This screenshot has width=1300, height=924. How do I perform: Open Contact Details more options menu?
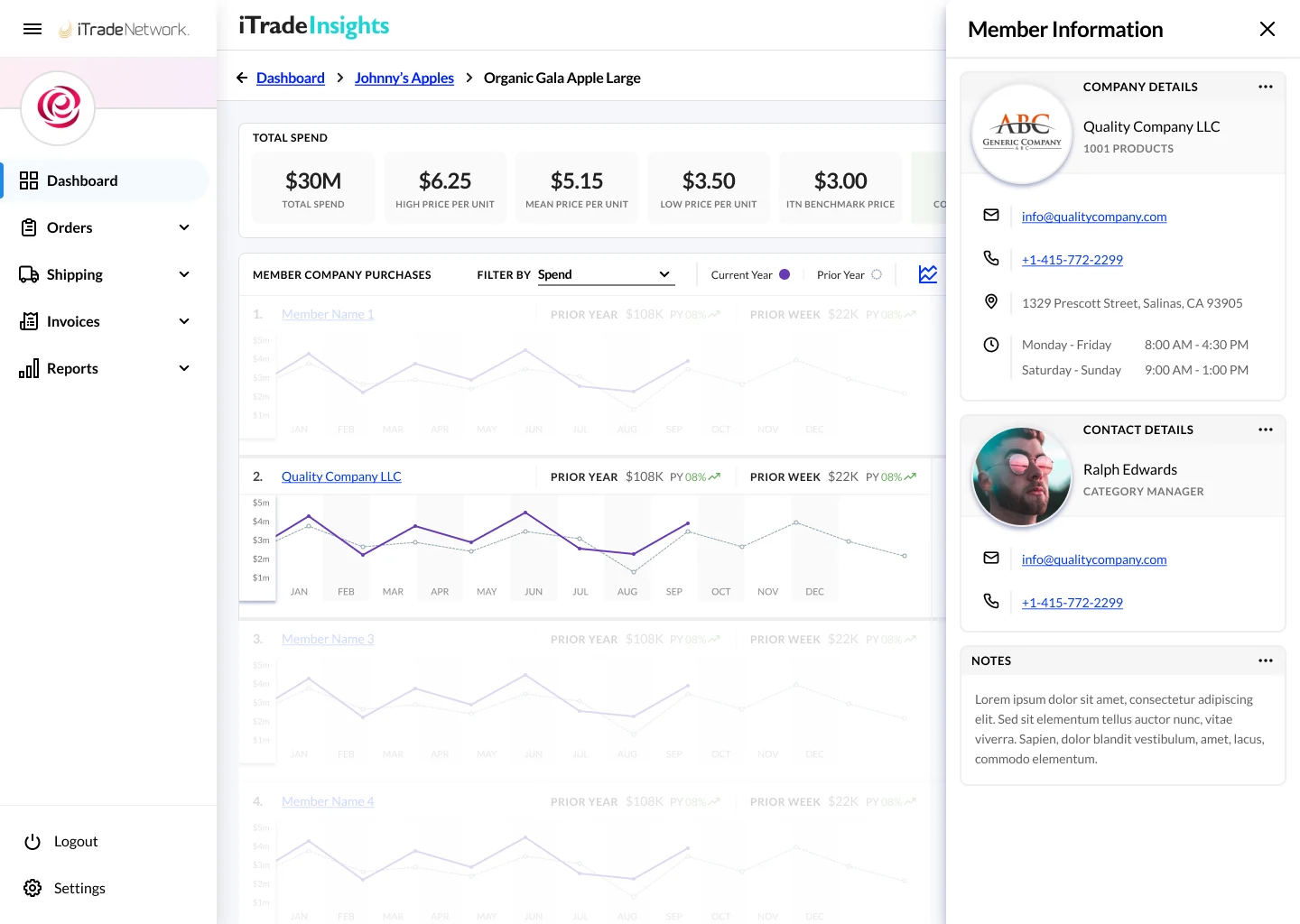1266,430
